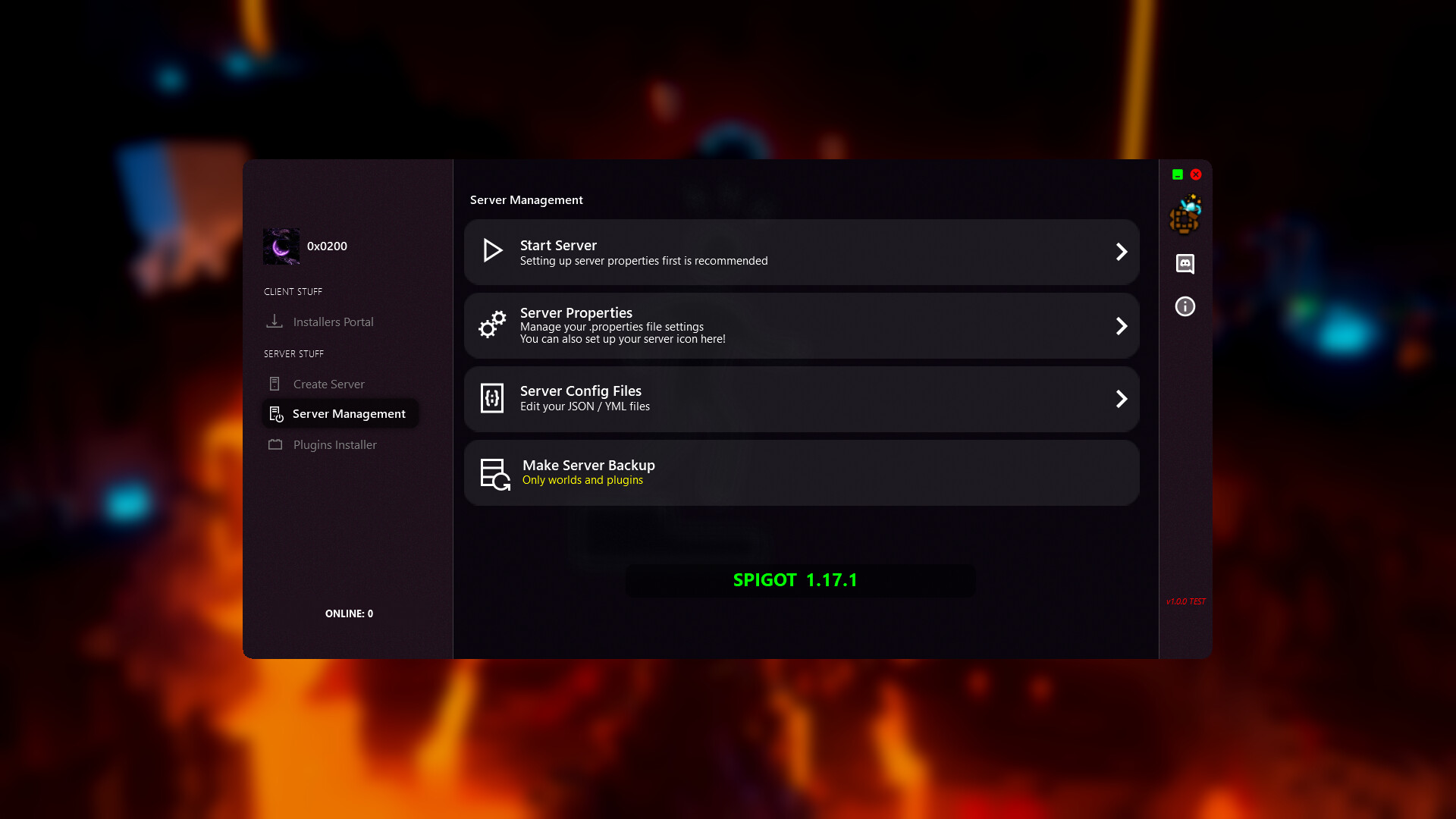The height and width of the screenshot is (819, 1456).
Task: Click the Create Server document icon
Action: pos(275,383)
